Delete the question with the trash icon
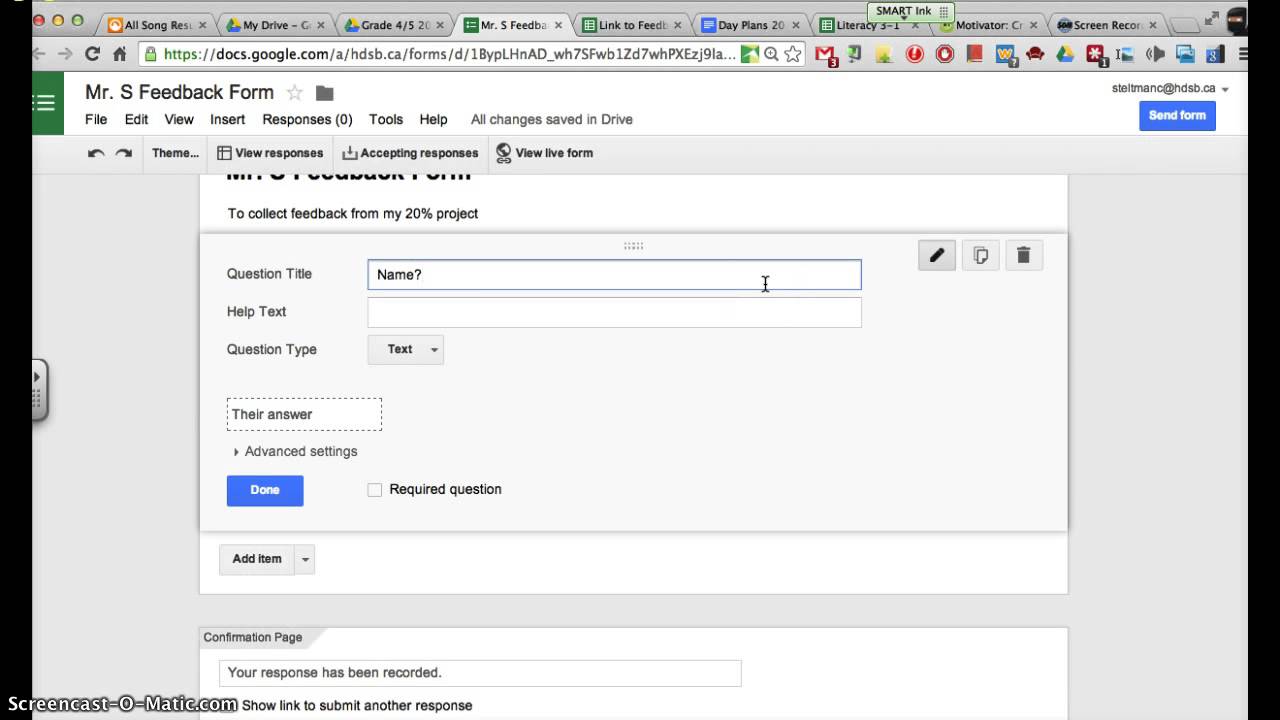The image size is (1280, 720). point(1023,256)
